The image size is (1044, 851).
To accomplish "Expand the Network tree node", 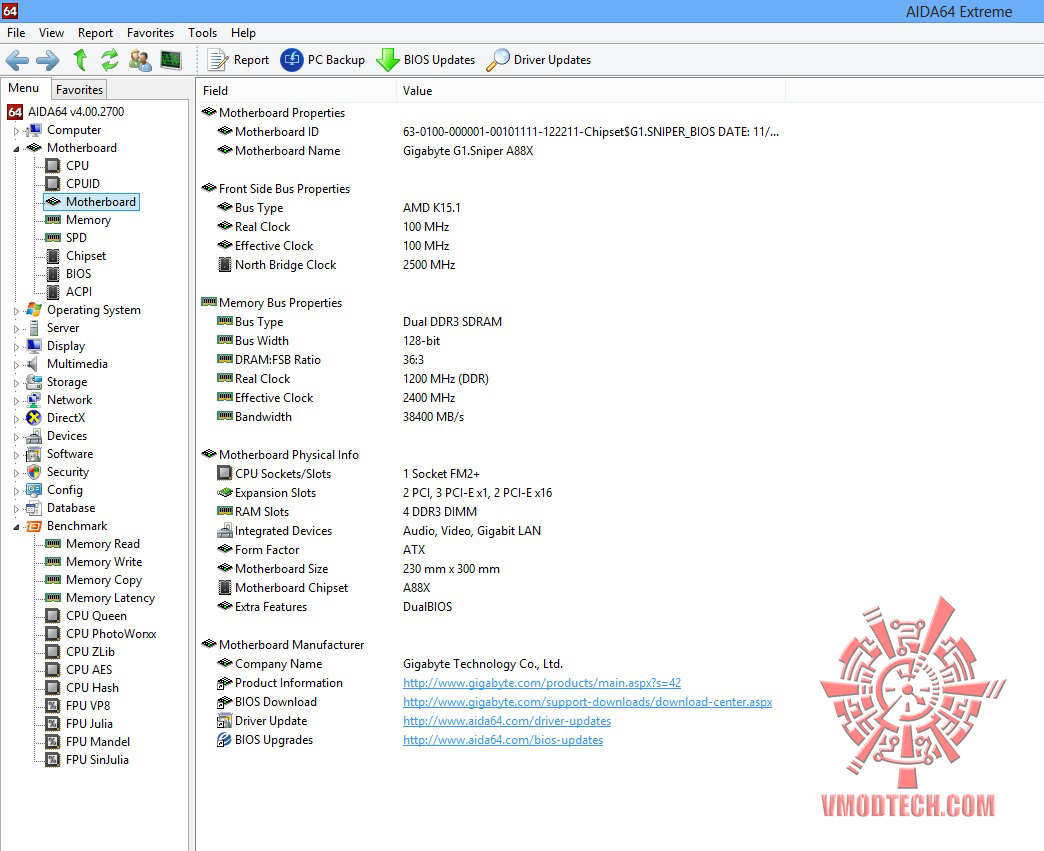I will tap(17, 400).
